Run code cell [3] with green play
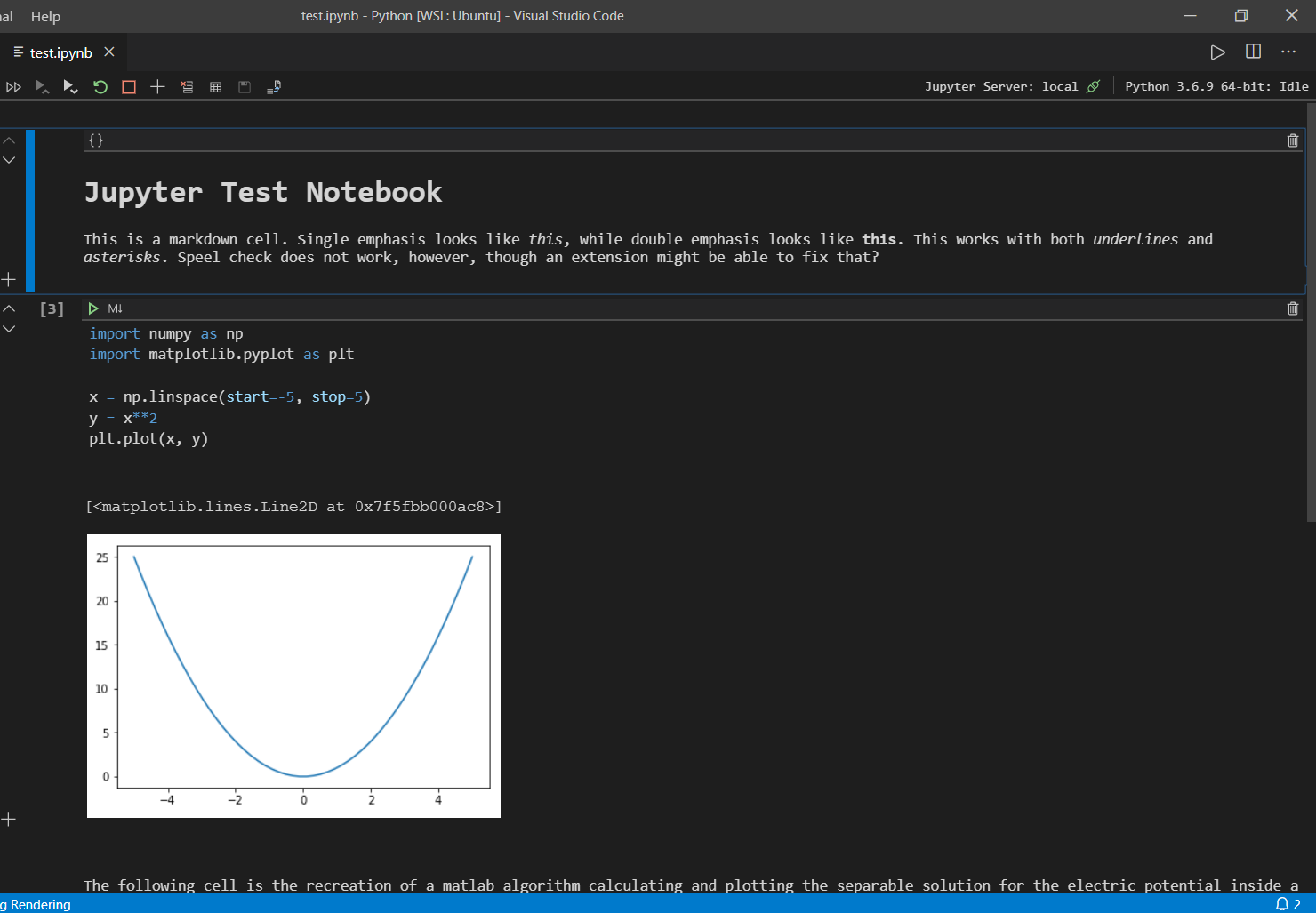The image size is (1316, 913). (92, 308)
